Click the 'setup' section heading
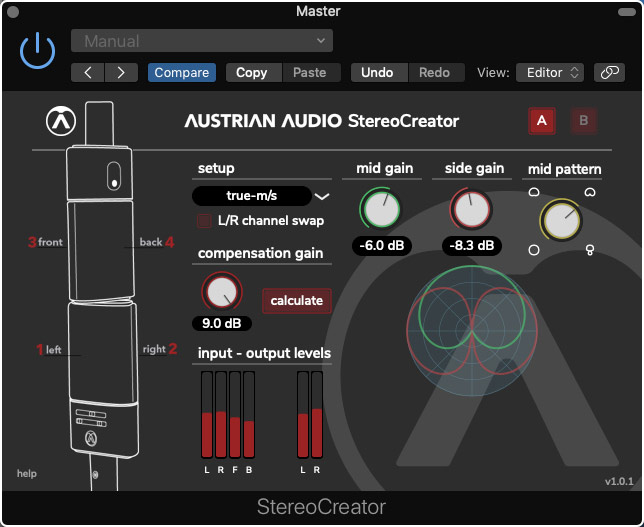The image size is (644, 527). coord(216,168)
